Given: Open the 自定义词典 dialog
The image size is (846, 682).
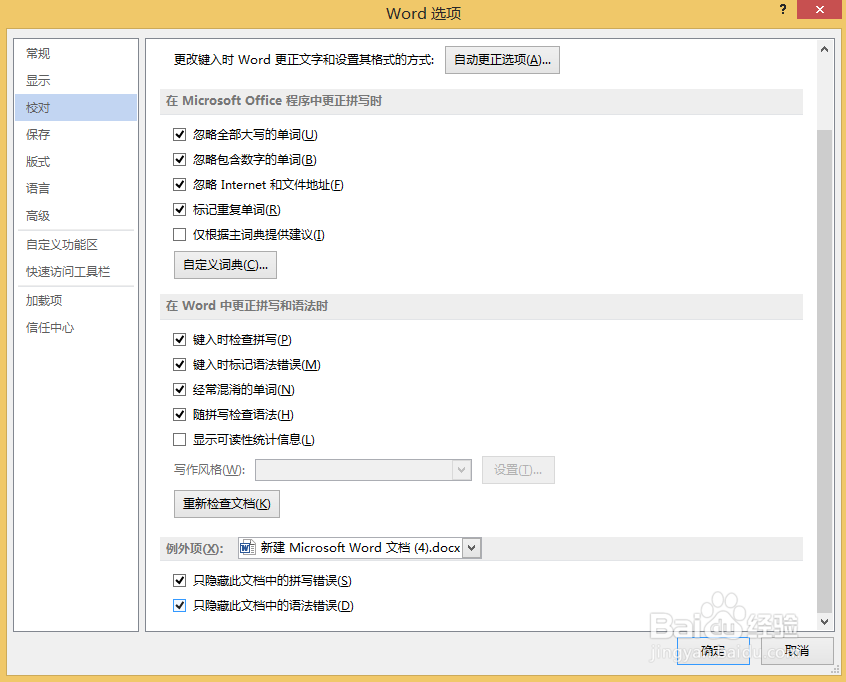Looking at the screenshot, I should 224,265.
